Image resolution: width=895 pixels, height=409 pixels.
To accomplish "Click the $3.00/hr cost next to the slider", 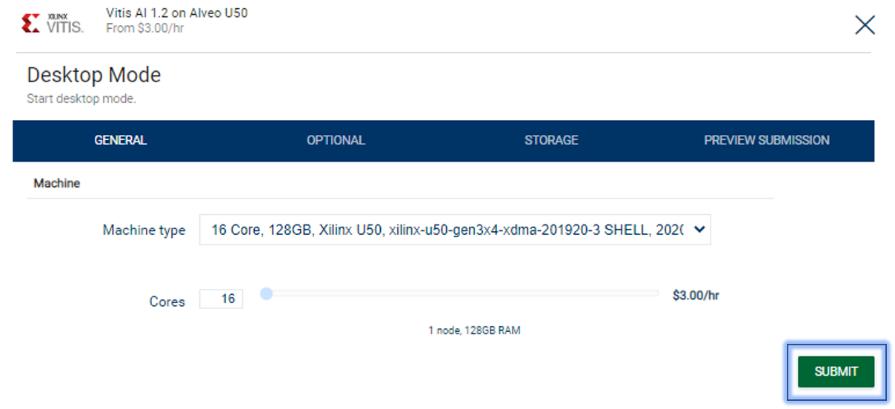I will [696, 295].
